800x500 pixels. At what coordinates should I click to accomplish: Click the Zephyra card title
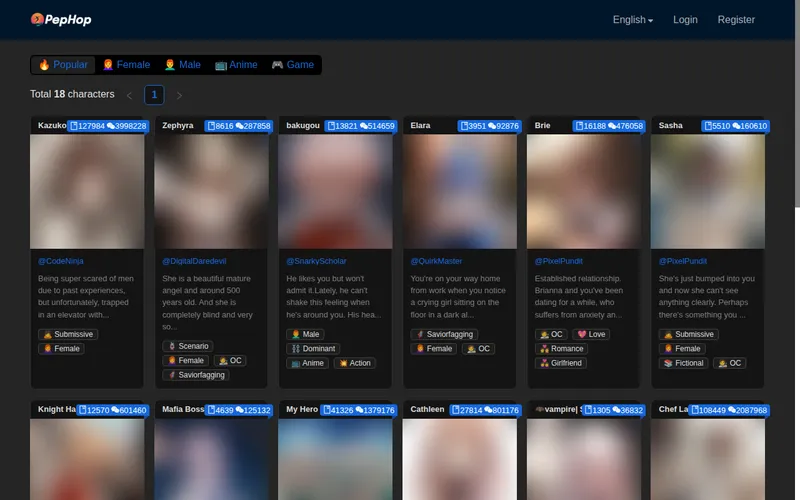click(x=178, y=126)
